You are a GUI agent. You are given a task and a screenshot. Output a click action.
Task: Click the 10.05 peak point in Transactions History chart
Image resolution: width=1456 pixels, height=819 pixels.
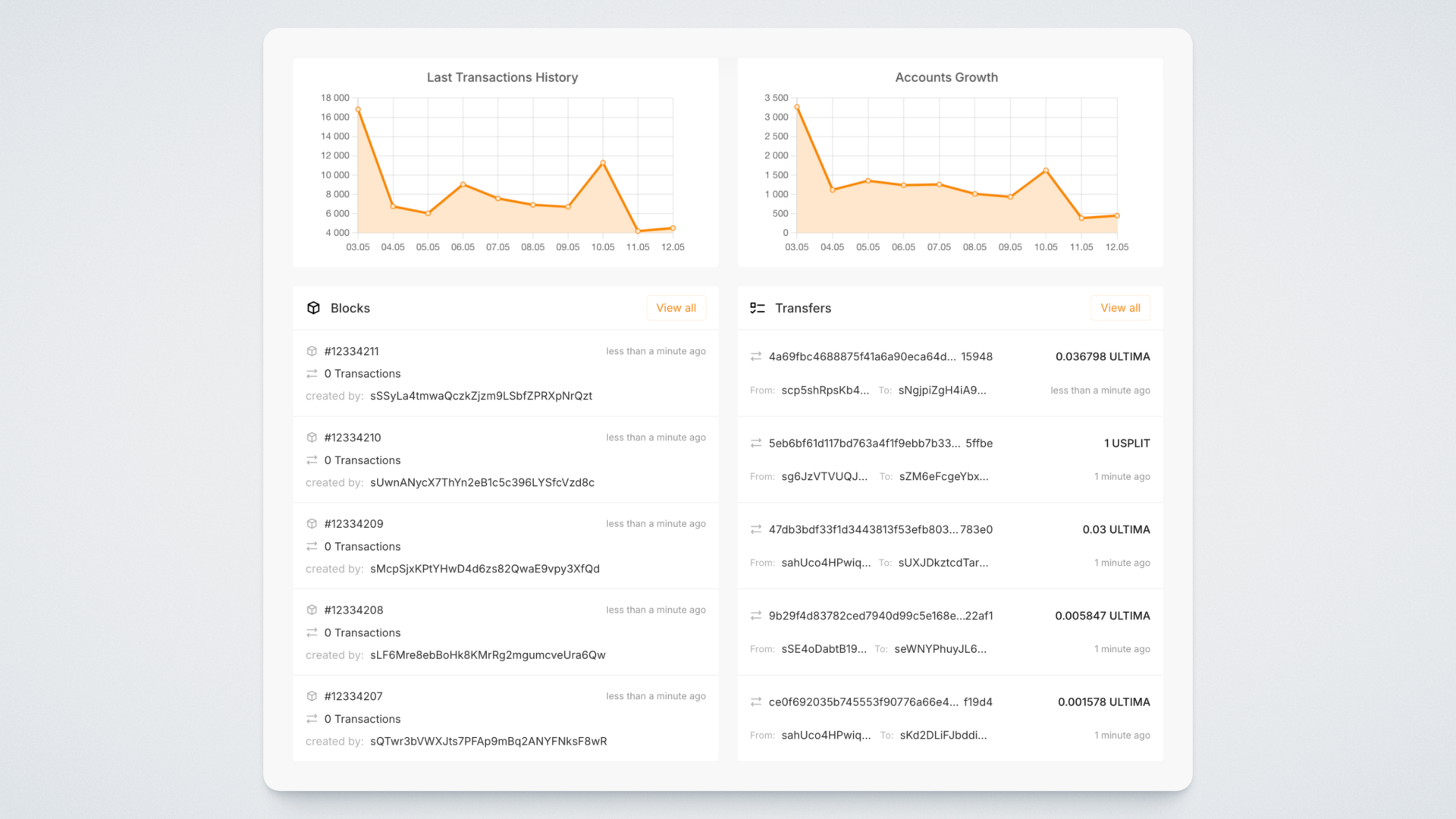(603, 163)
